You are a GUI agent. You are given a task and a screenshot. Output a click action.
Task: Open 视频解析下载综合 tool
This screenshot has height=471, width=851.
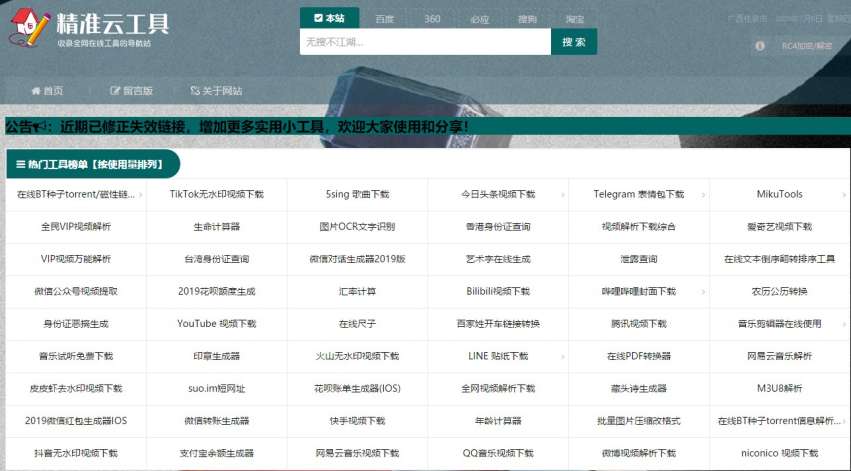[x=639, y=226]
